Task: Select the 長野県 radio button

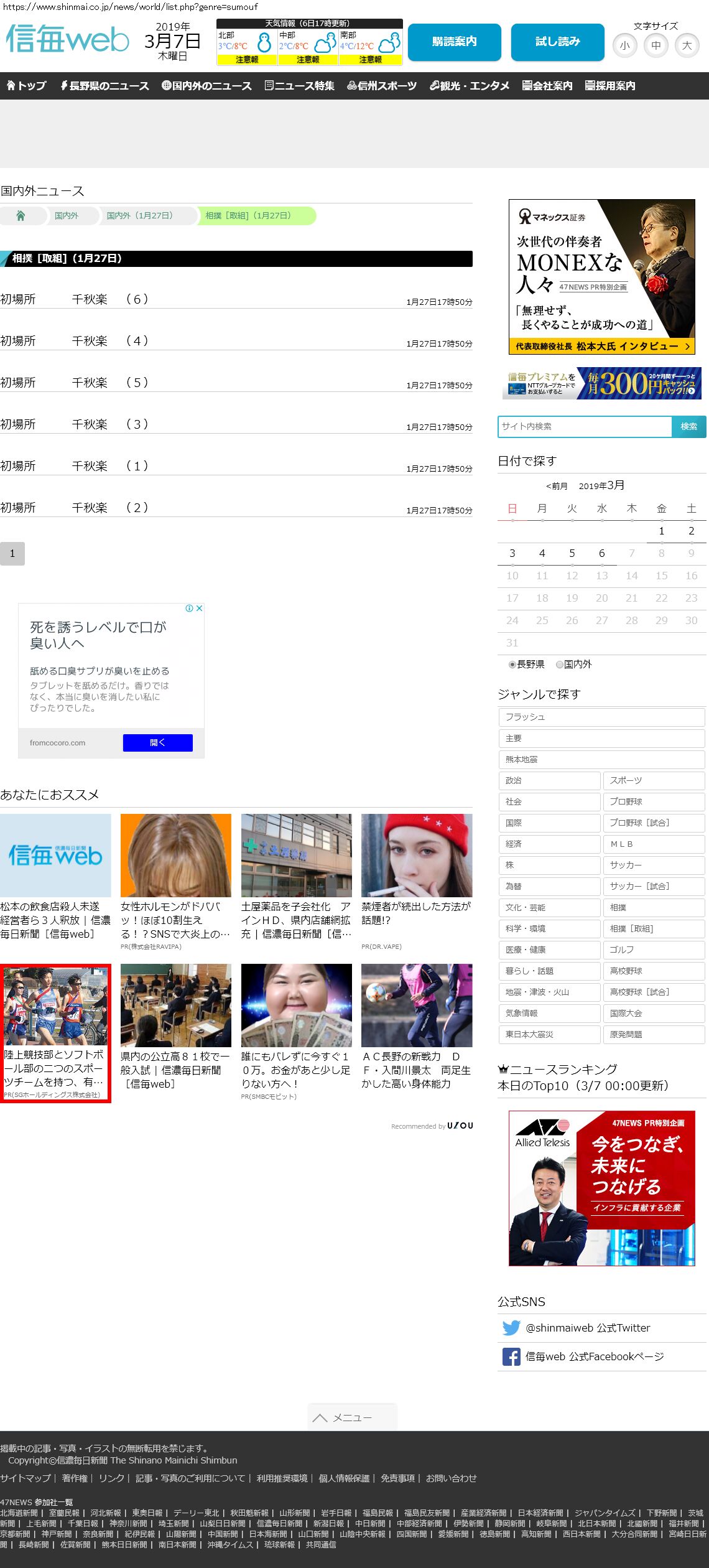Action: tap(512, 665)
